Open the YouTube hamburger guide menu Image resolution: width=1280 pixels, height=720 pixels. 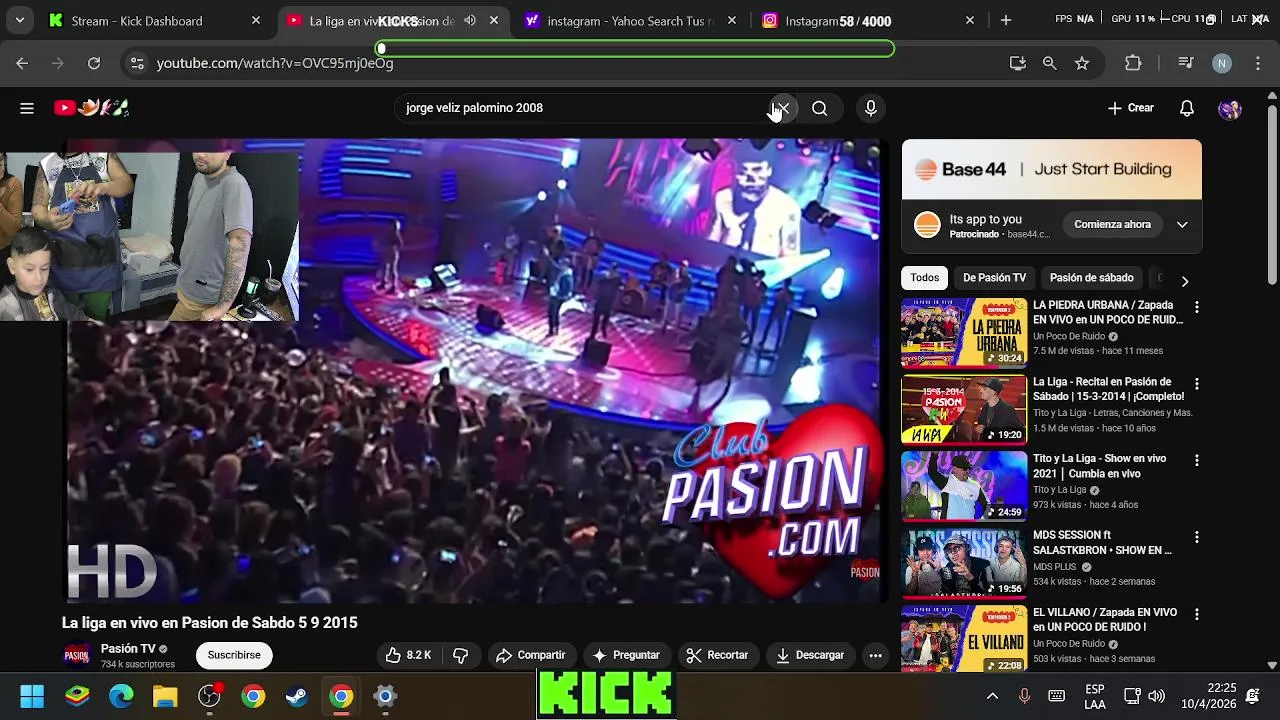point(27,108)
